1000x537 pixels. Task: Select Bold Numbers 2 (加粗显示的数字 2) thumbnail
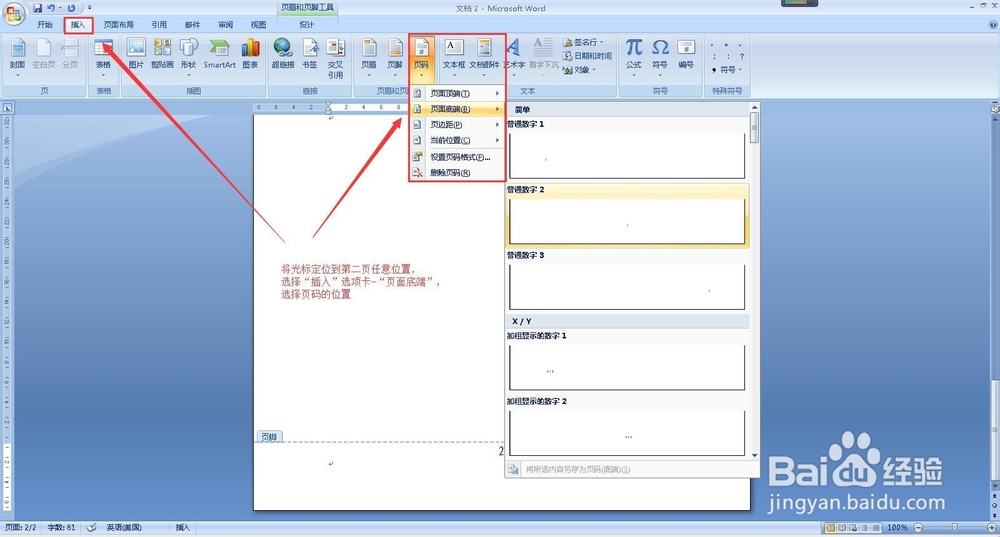click(x=627, y=432)
